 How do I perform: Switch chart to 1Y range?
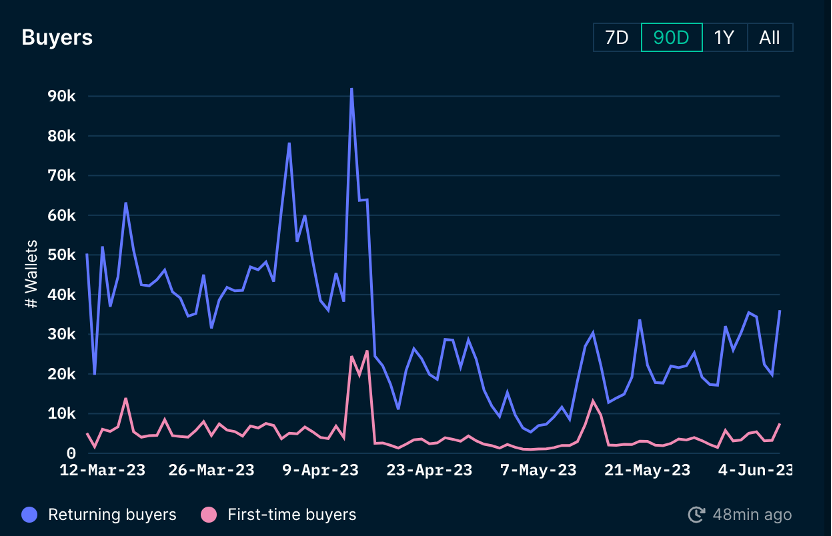(724, 38)
